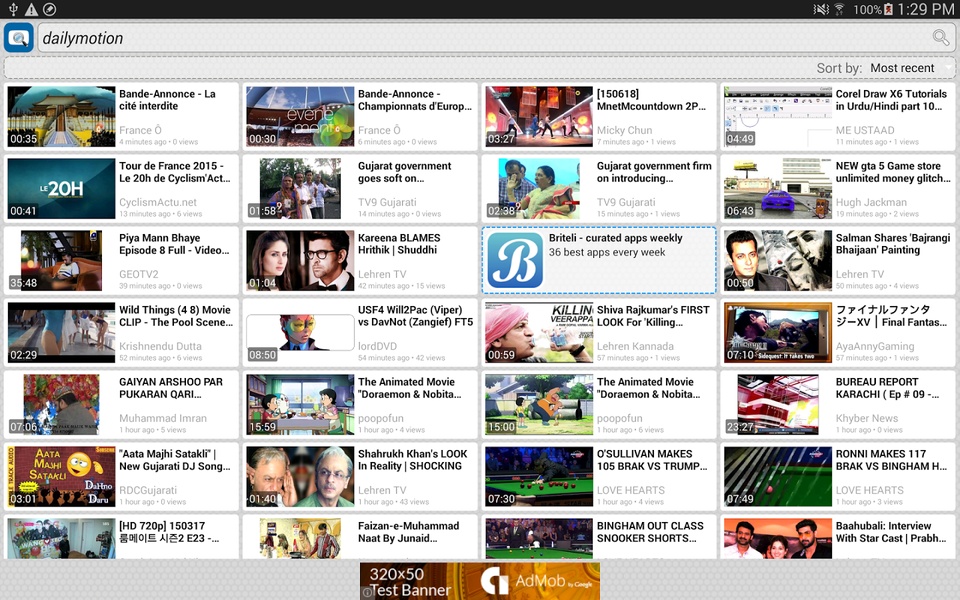Open Corel Draw X6 Tutorials thumbnail

click(x=778, y=116)
